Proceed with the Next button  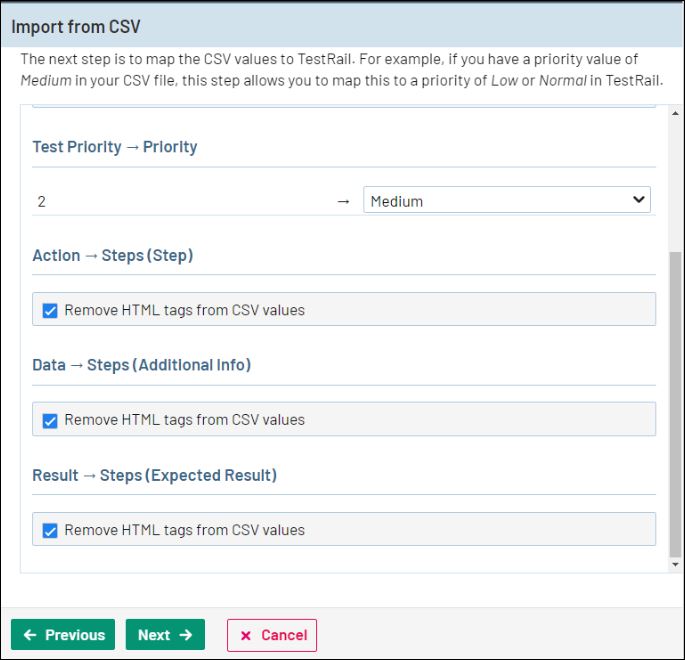pos(165,635)
